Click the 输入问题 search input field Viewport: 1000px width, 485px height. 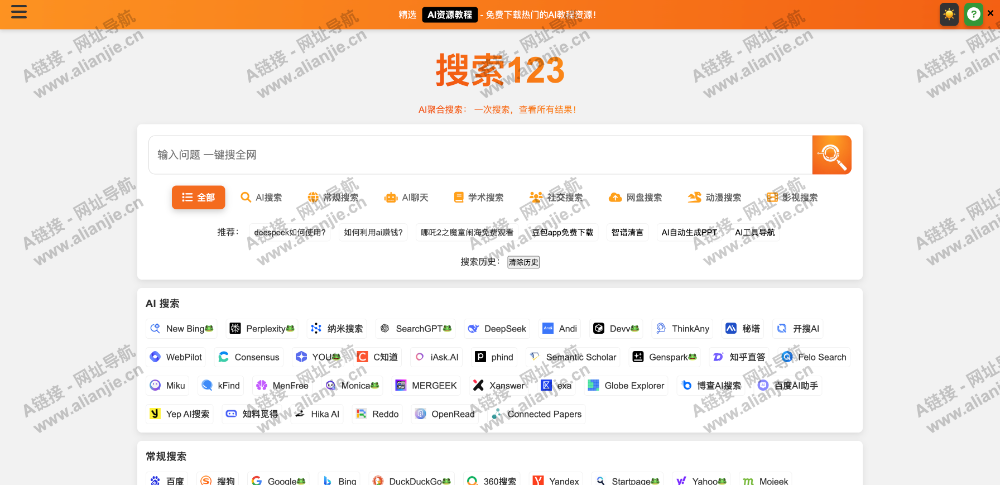click(480, 154)
